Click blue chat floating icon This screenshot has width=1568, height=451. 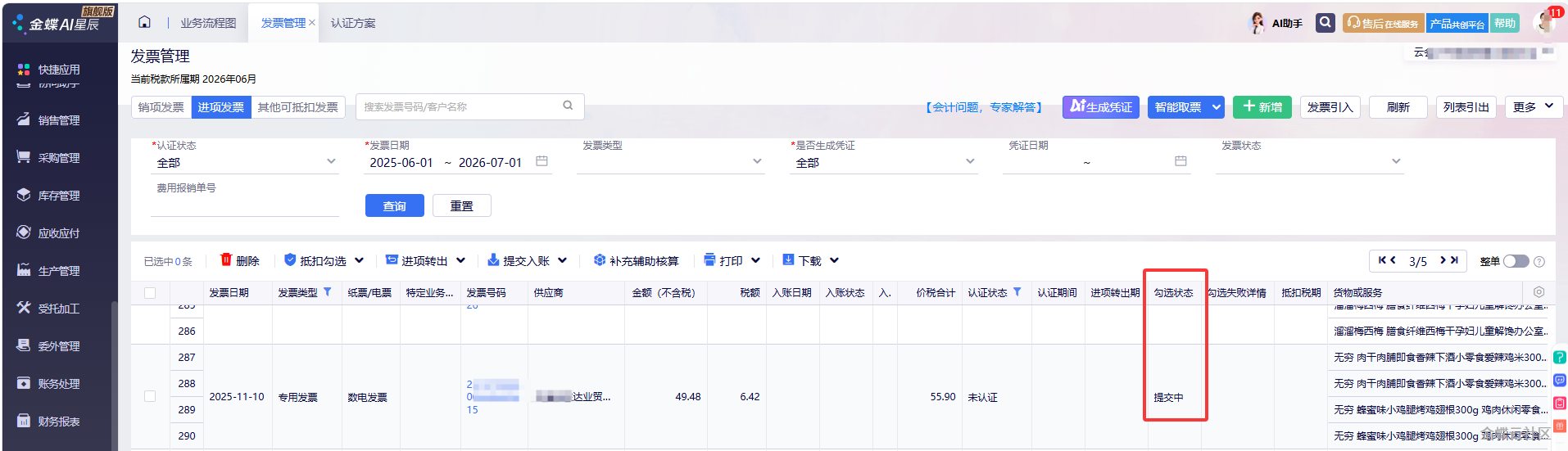coord(1560,381)
